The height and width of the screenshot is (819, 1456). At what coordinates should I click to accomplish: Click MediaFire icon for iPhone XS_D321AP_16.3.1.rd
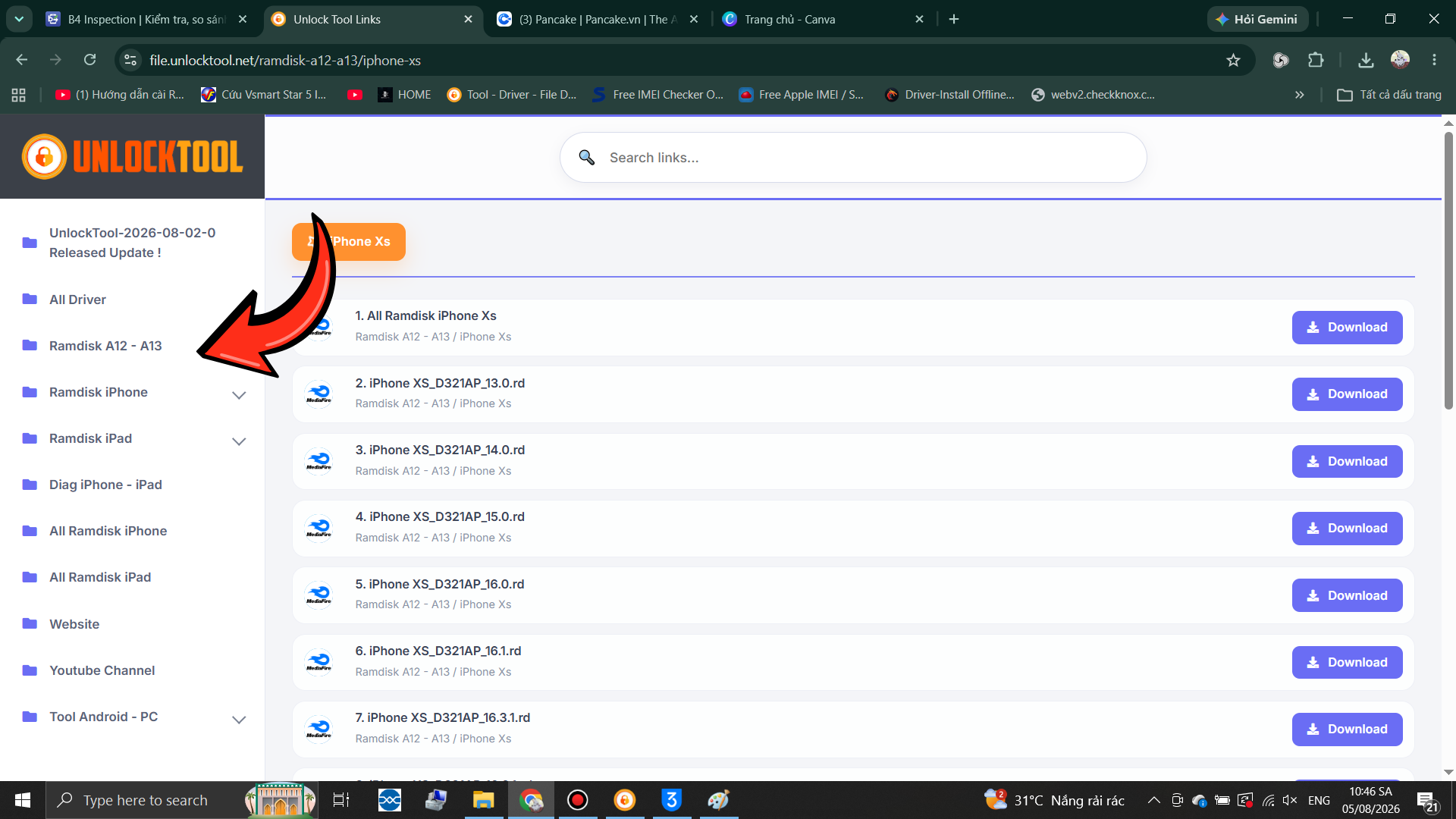[x=319, y=728]
